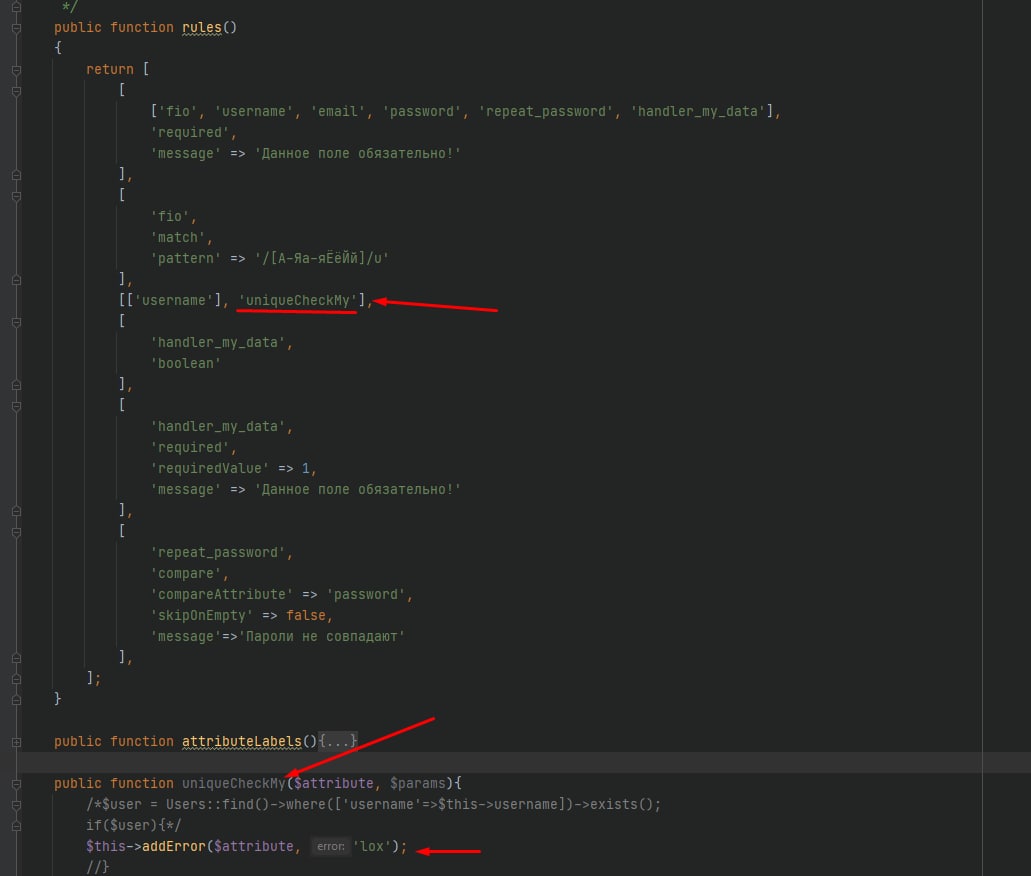Collapse the 'return [' fold marker
The height and width of the screenshot is (876, 1031).
click(16, 70)
